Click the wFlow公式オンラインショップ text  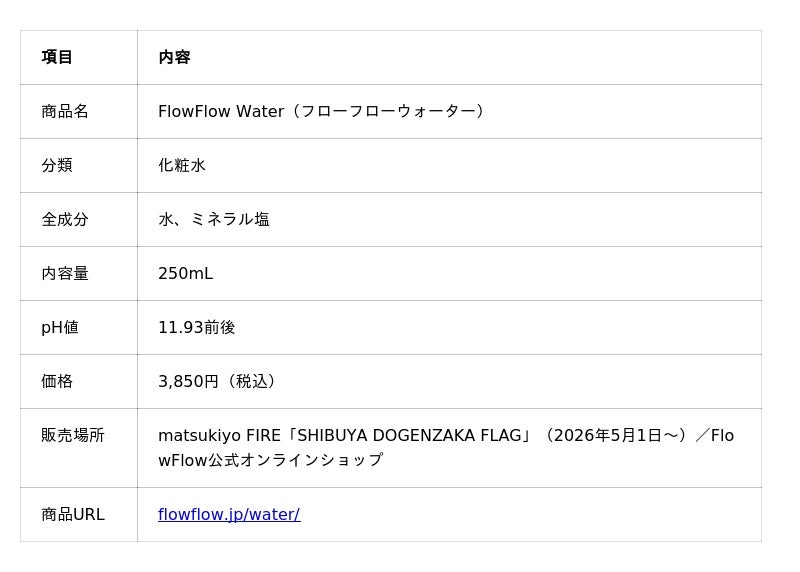(x=270, y=461)
